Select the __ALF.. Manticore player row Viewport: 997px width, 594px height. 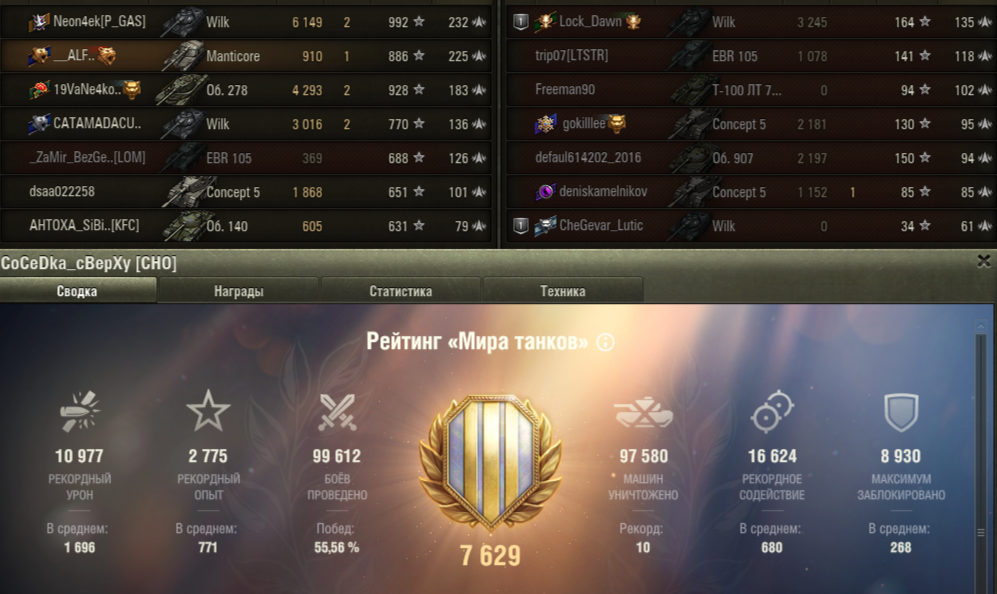pos(247,56)
